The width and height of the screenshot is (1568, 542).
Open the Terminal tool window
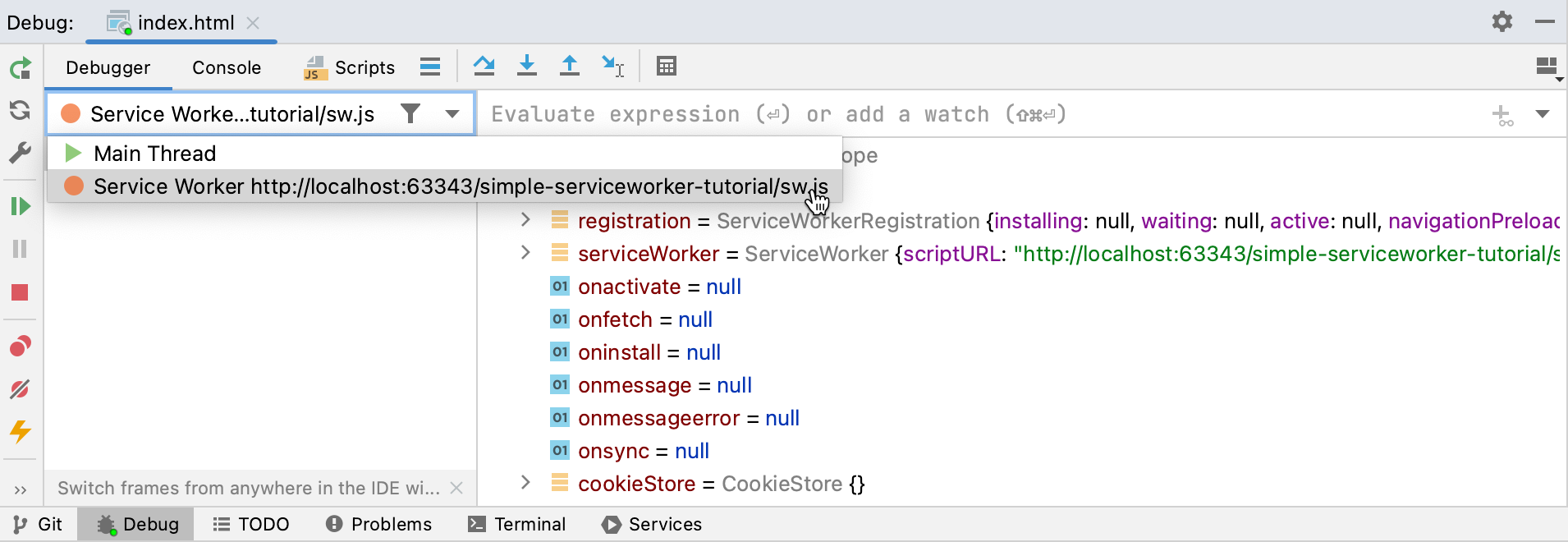pyautogui.click(x=517, y=524)
